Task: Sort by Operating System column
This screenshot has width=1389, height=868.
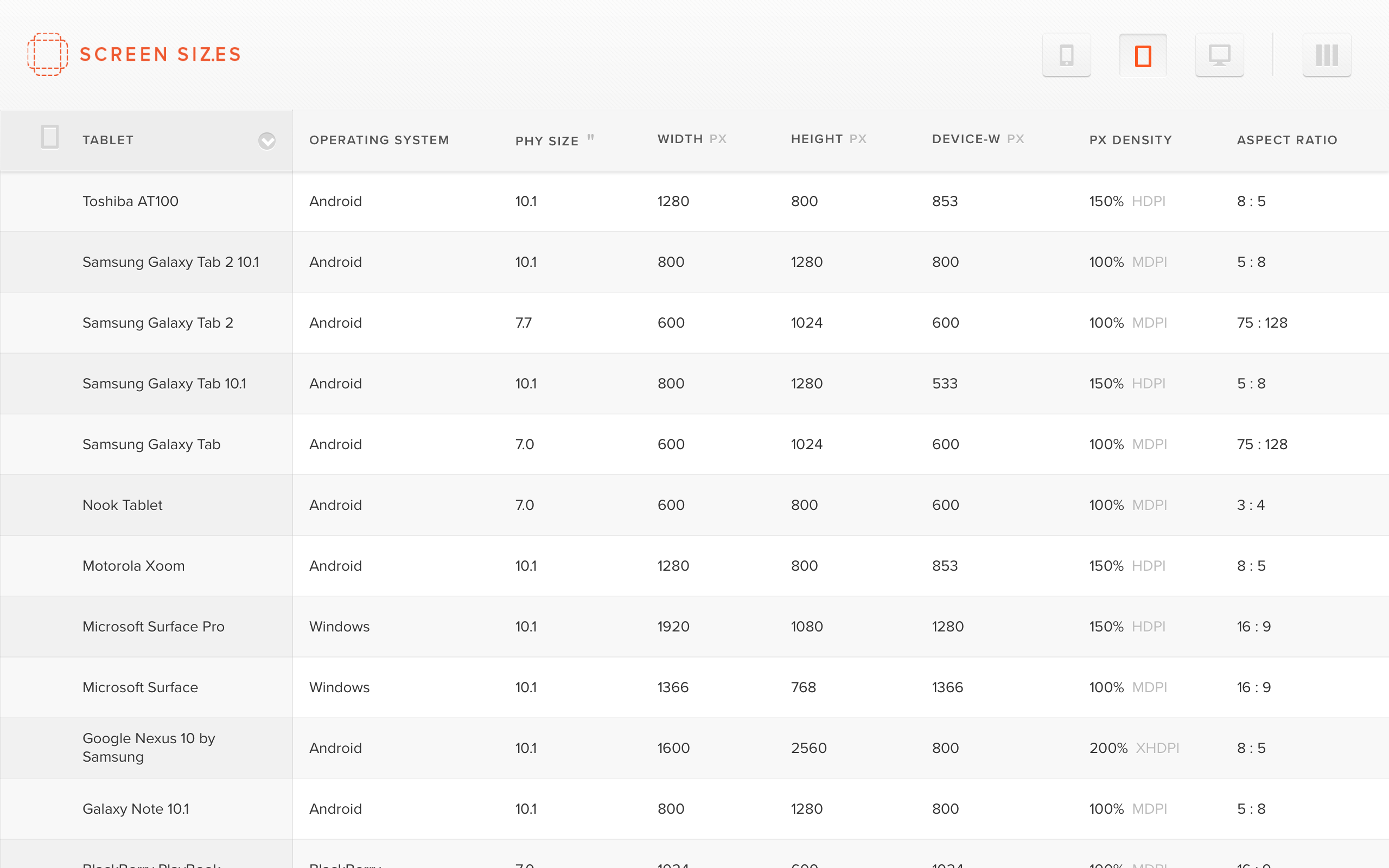Action: point(379,140)
